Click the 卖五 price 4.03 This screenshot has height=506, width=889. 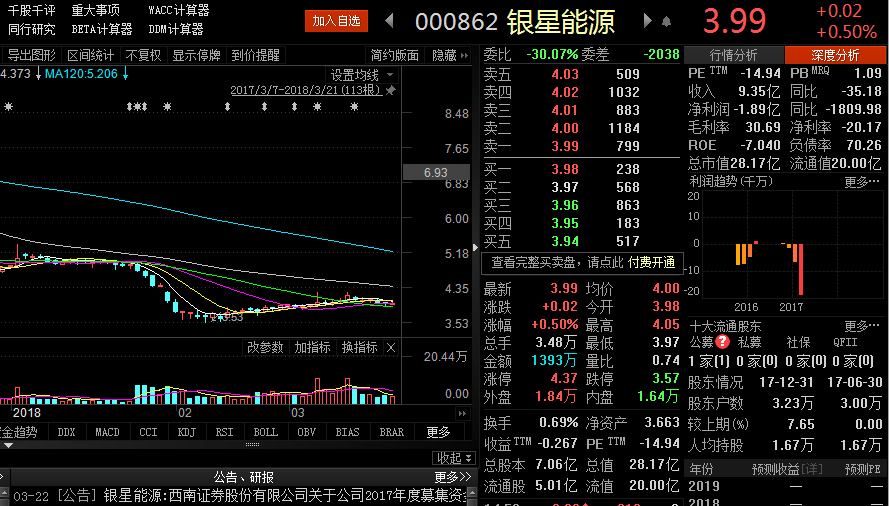tap(565, 74)
